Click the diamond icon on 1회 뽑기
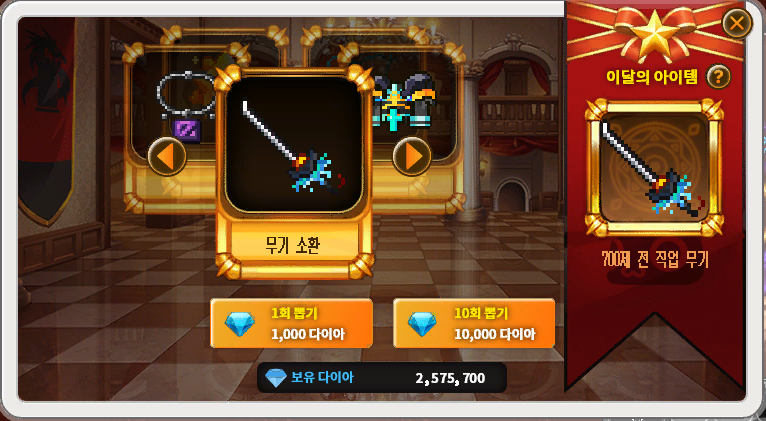The width and height of the screenshot is (766, 421). 240,324
